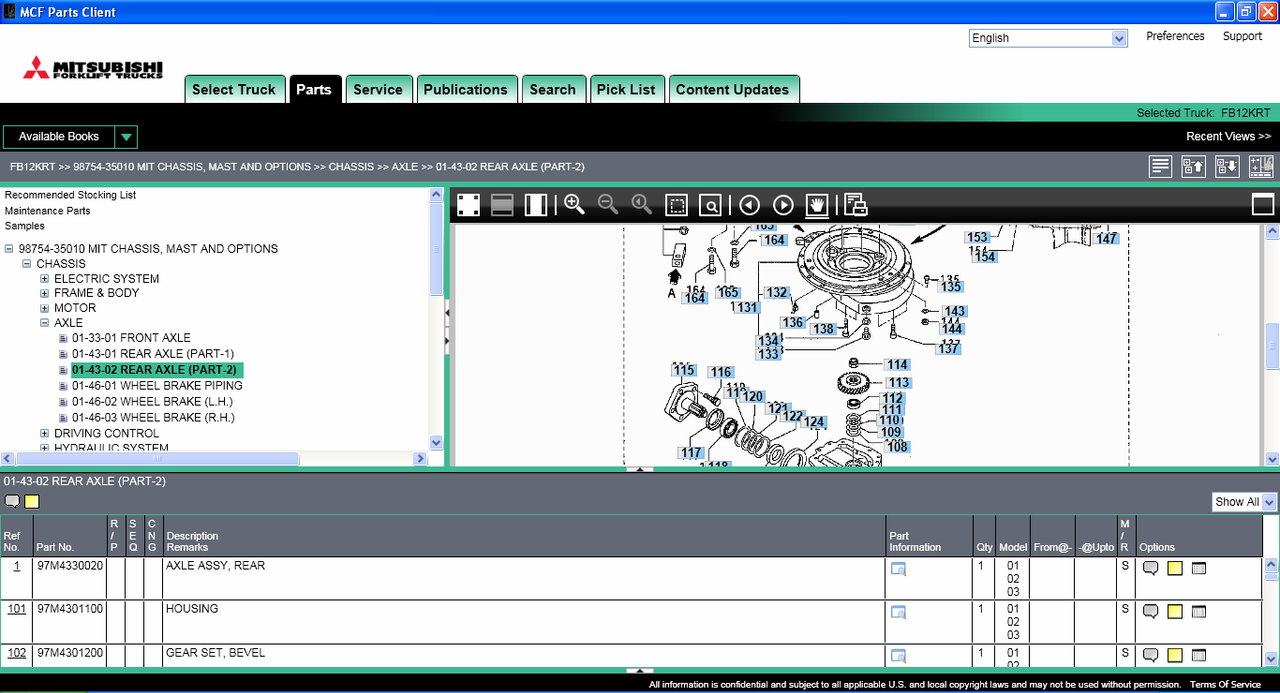Open the diagram search magnifier box tool
Screen dimensions: 1280x693
coord(710,205)
